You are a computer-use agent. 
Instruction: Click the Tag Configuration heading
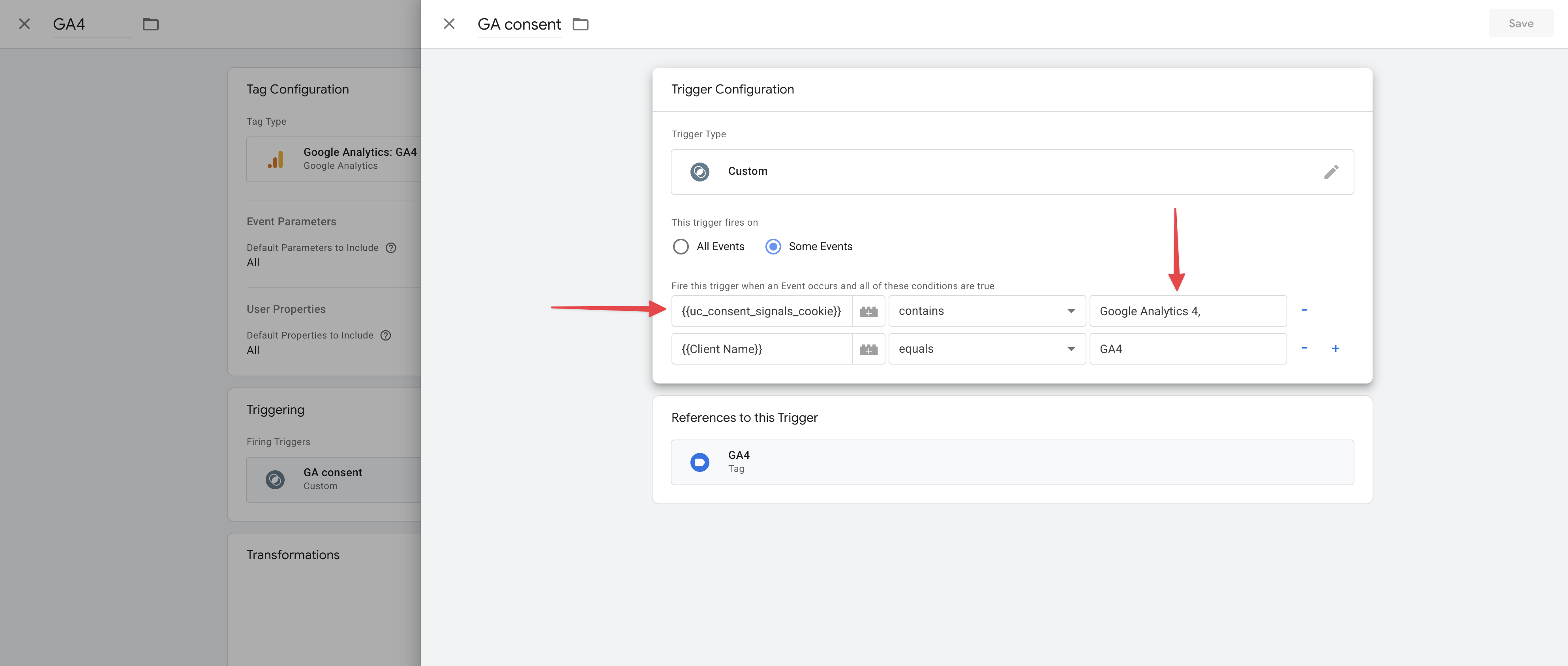point(298,90)
